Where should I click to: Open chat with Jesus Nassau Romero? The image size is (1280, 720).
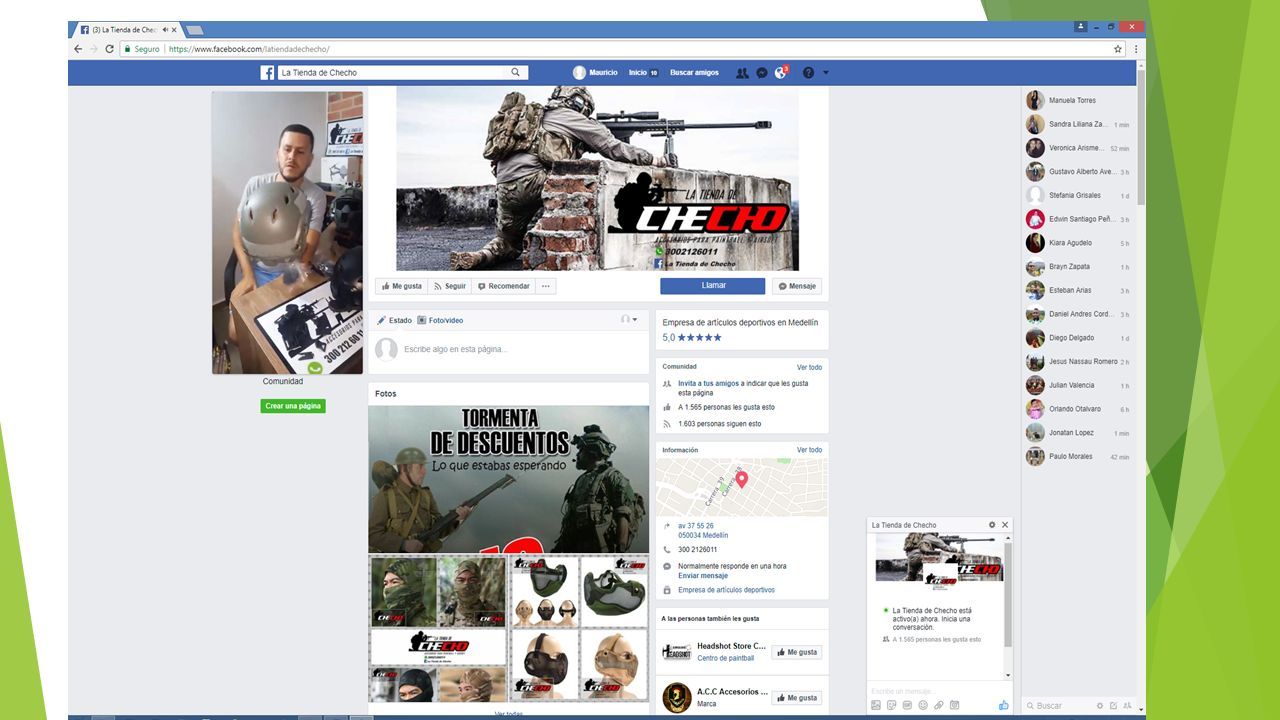(x=1078, y=361)
